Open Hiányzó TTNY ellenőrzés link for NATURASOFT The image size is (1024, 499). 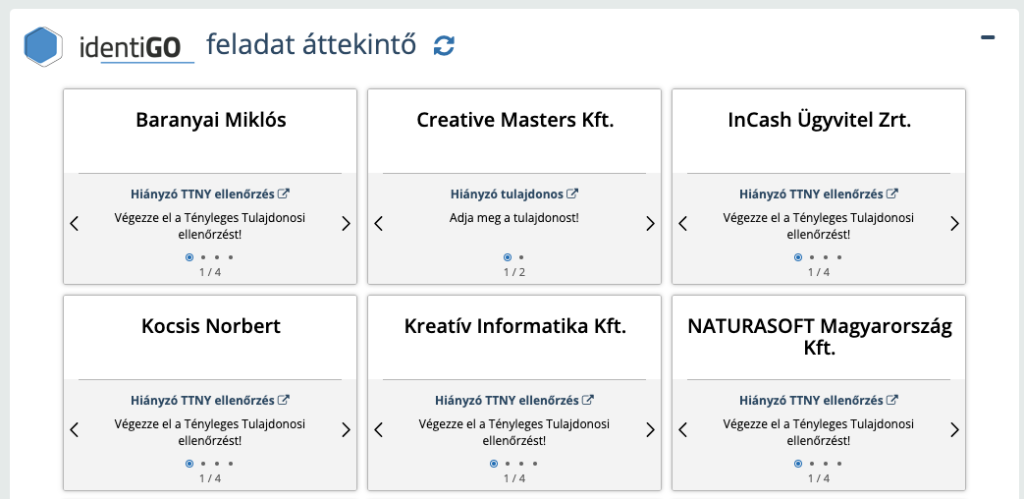coord(811,400)
